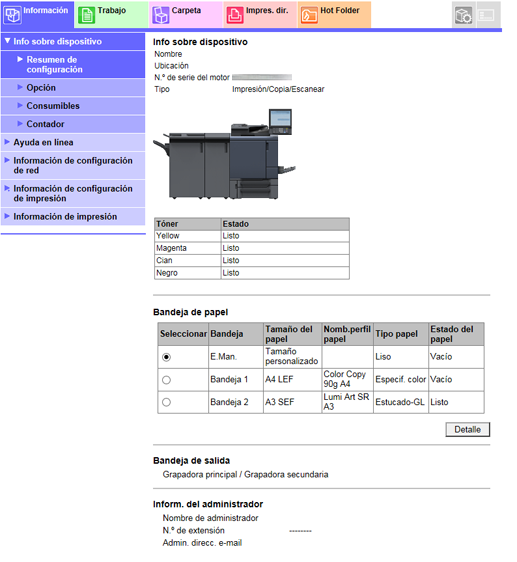Click the Especif. color paper type cell

coord(400,379)
